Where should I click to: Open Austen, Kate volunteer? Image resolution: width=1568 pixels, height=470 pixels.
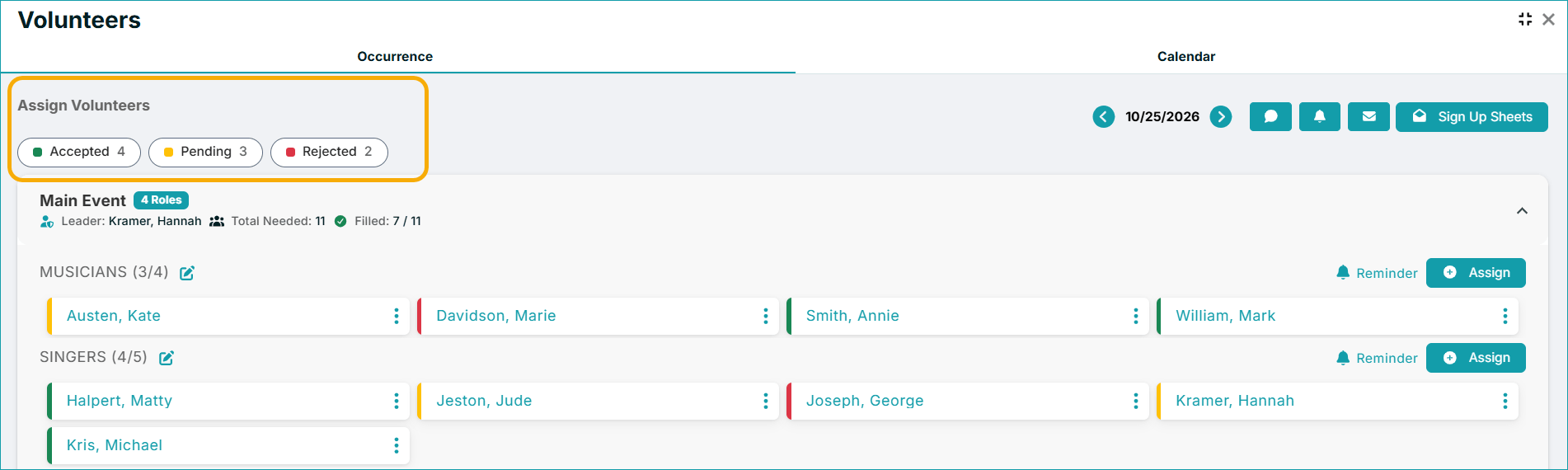point(114,316)
